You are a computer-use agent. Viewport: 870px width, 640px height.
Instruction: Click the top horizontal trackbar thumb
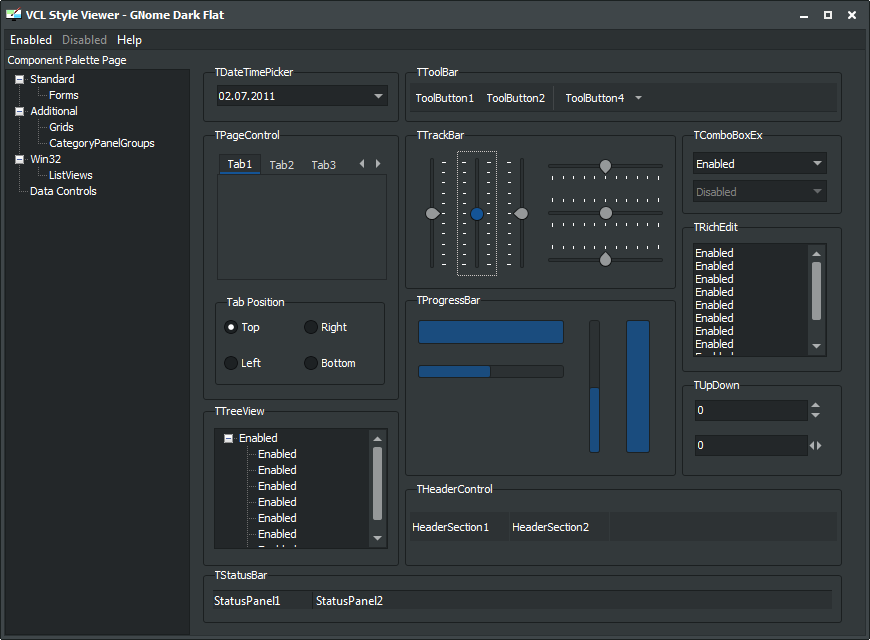605,166
